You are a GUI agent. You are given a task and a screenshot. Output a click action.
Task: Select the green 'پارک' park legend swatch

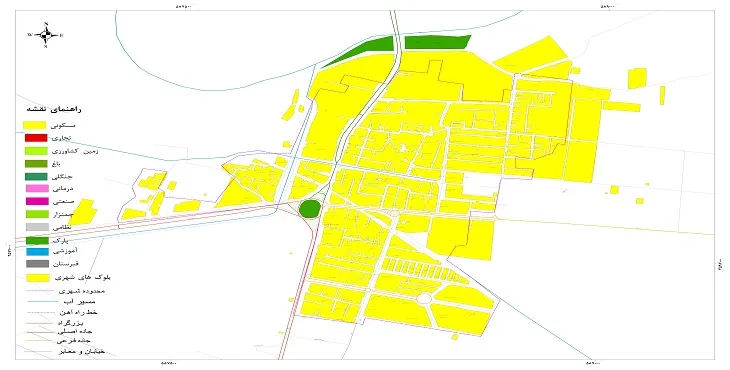coord(37,241)
